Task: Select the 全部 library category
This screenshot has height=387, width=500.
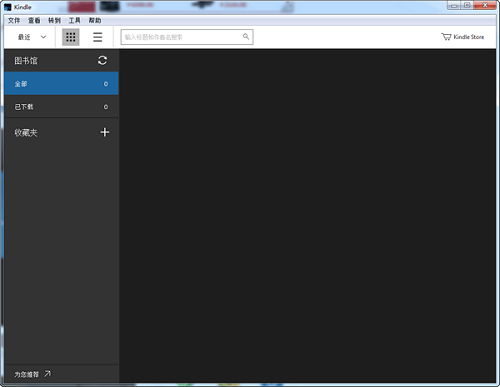Action: [61, 84]
